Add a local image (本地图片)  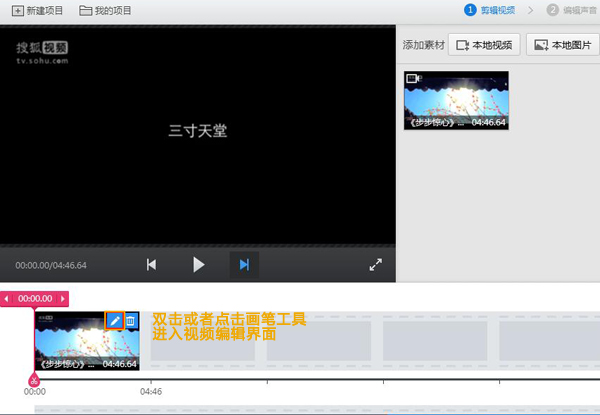564,45
